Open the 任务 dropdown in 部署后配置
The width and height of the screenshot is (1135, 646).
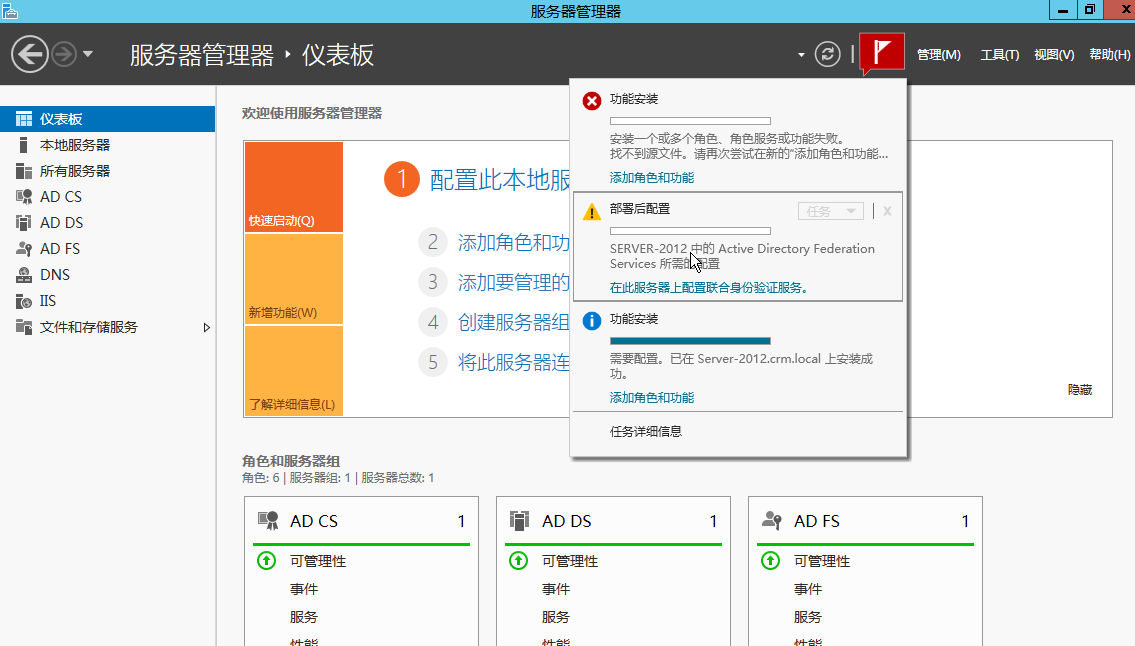[830, 211]
